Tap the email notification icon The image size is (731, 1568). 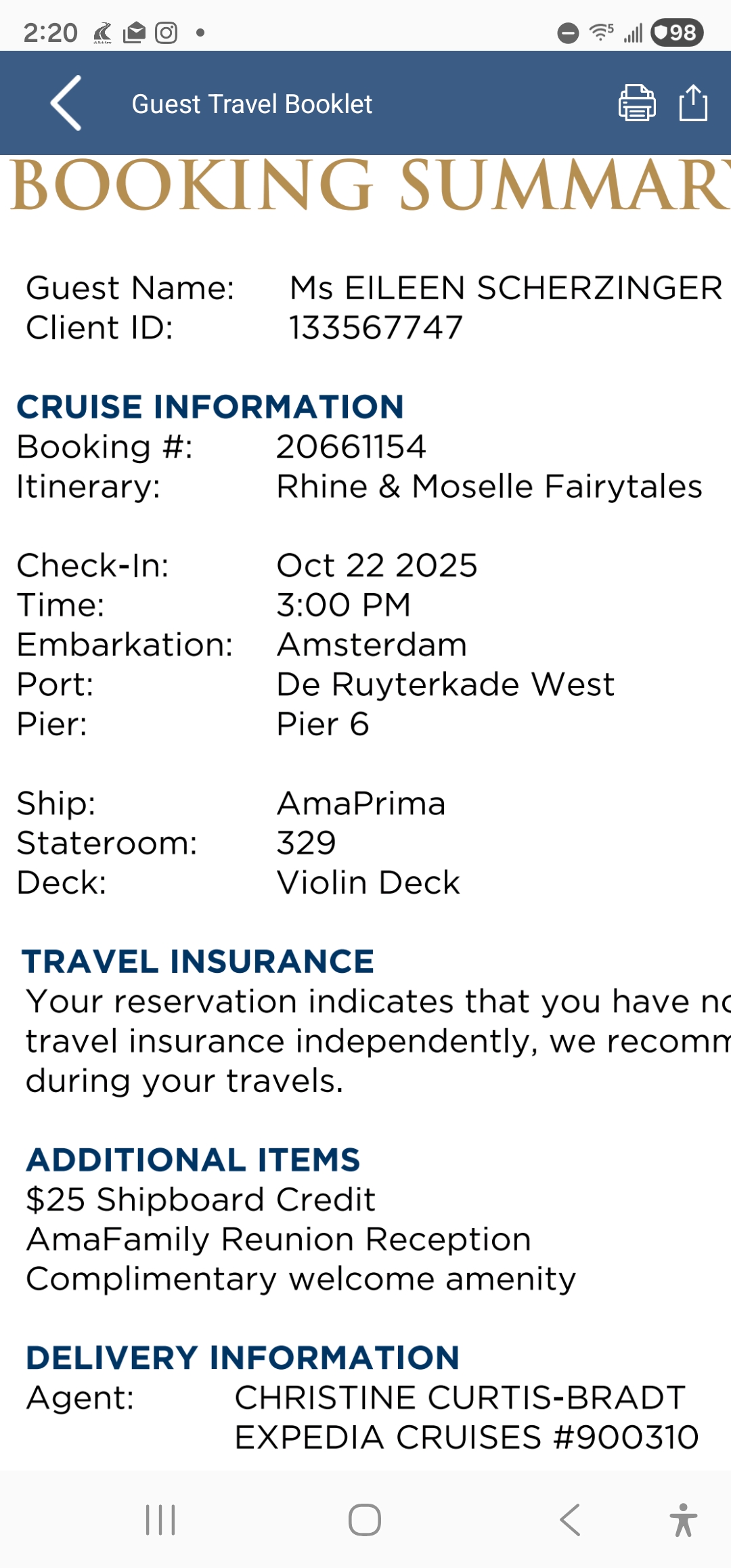[x=135, y=32]
